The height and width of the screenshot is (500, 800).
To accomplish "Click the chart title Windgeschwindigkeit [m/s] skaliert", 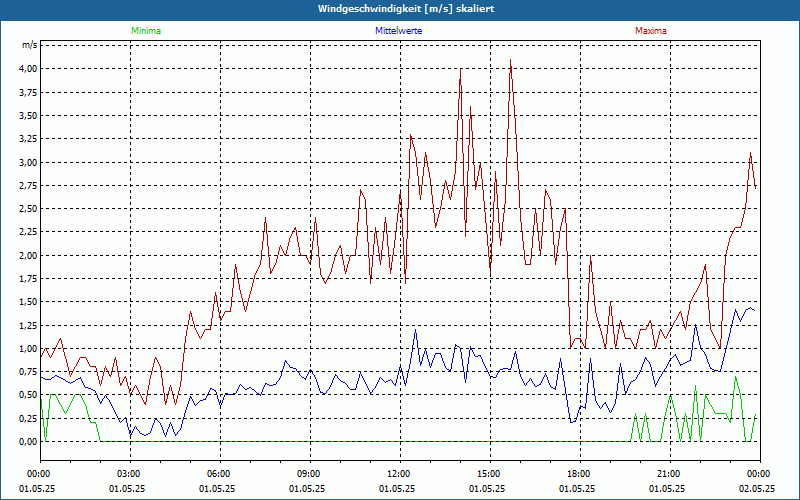I will pos(406,9).
